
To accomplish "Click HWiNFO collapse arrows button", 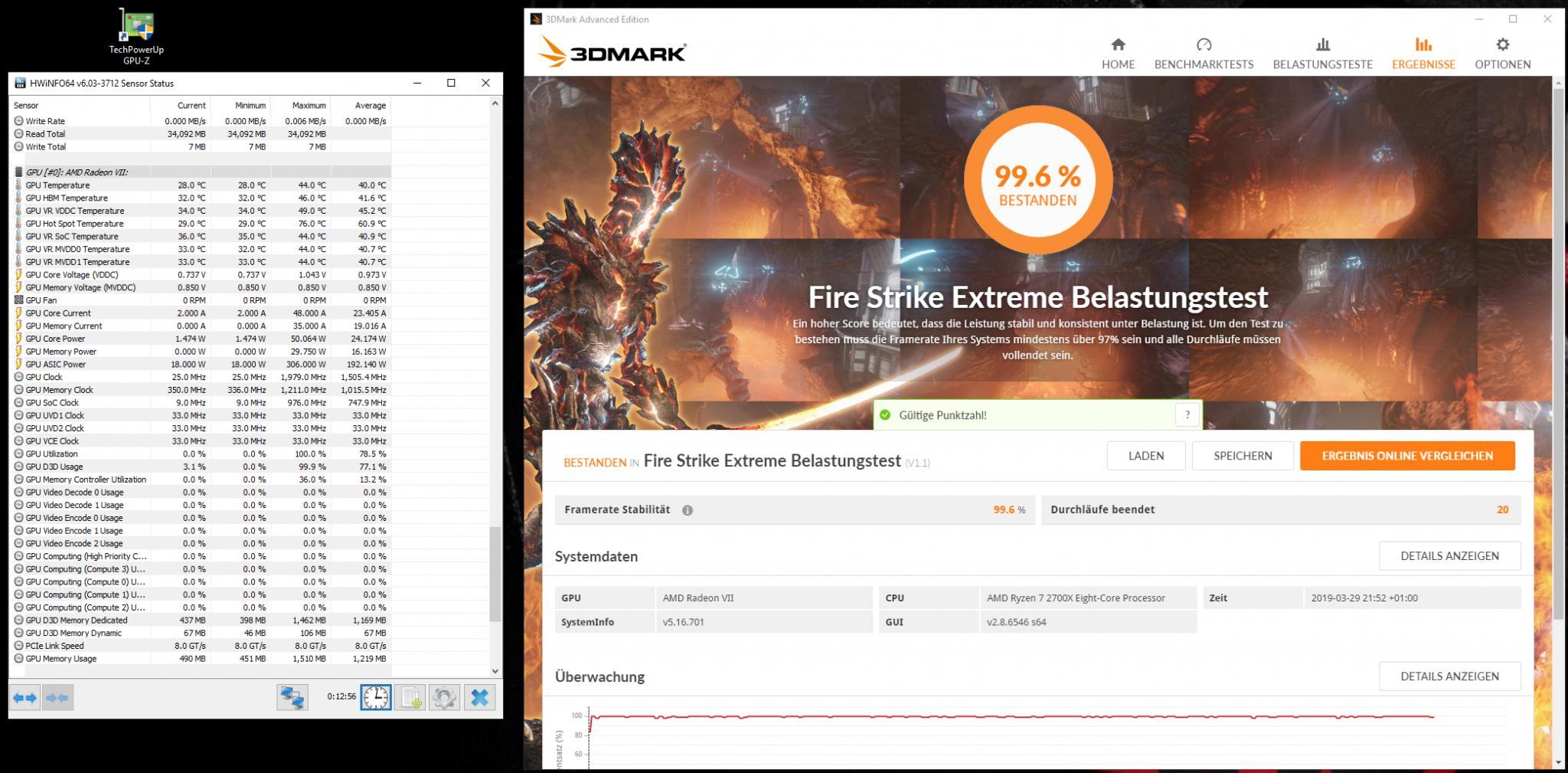I will tap(57, 697).
